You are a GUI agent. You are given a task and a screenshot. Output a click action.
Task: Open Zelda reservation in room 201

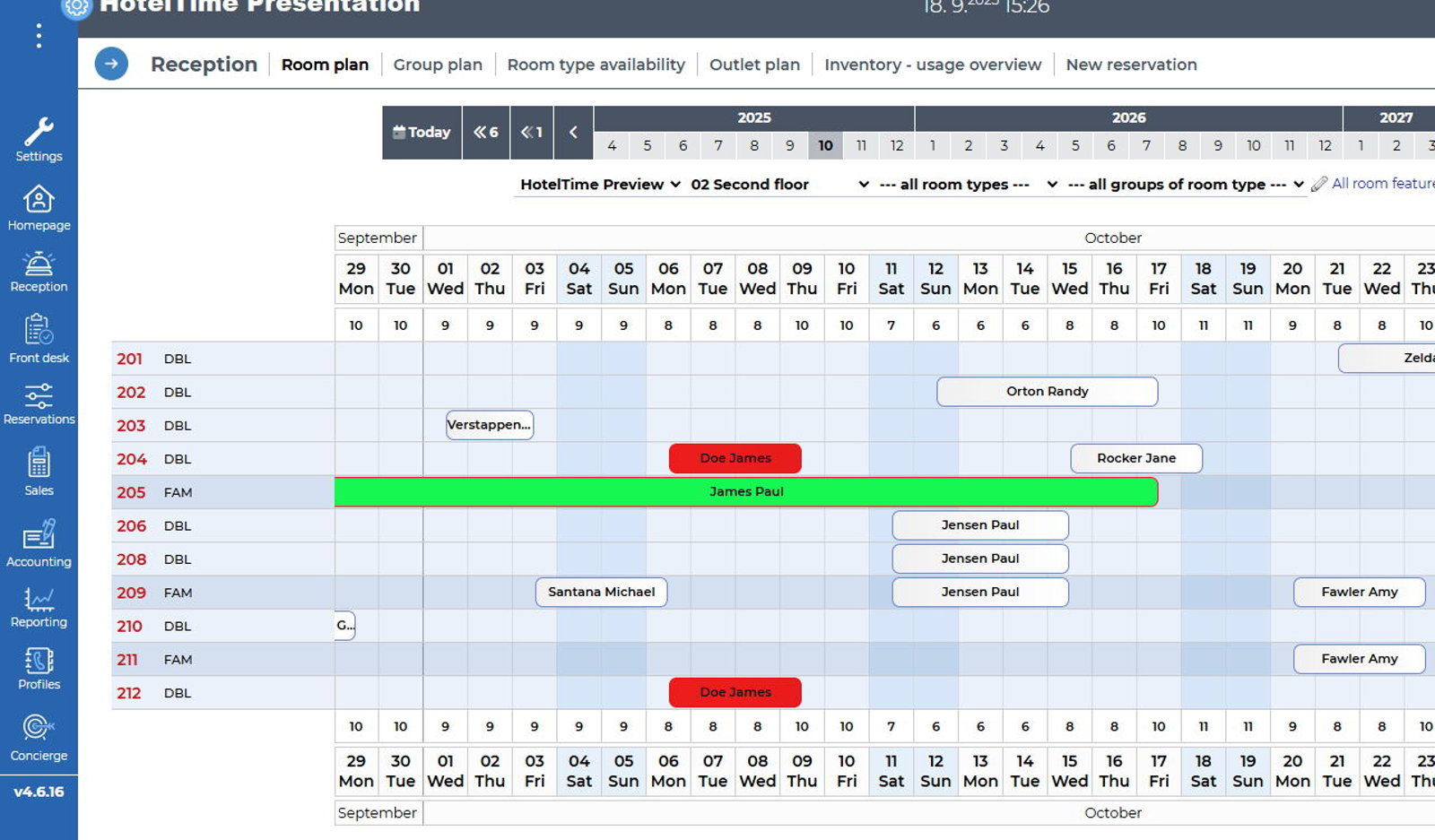[x=1387, y=358]
